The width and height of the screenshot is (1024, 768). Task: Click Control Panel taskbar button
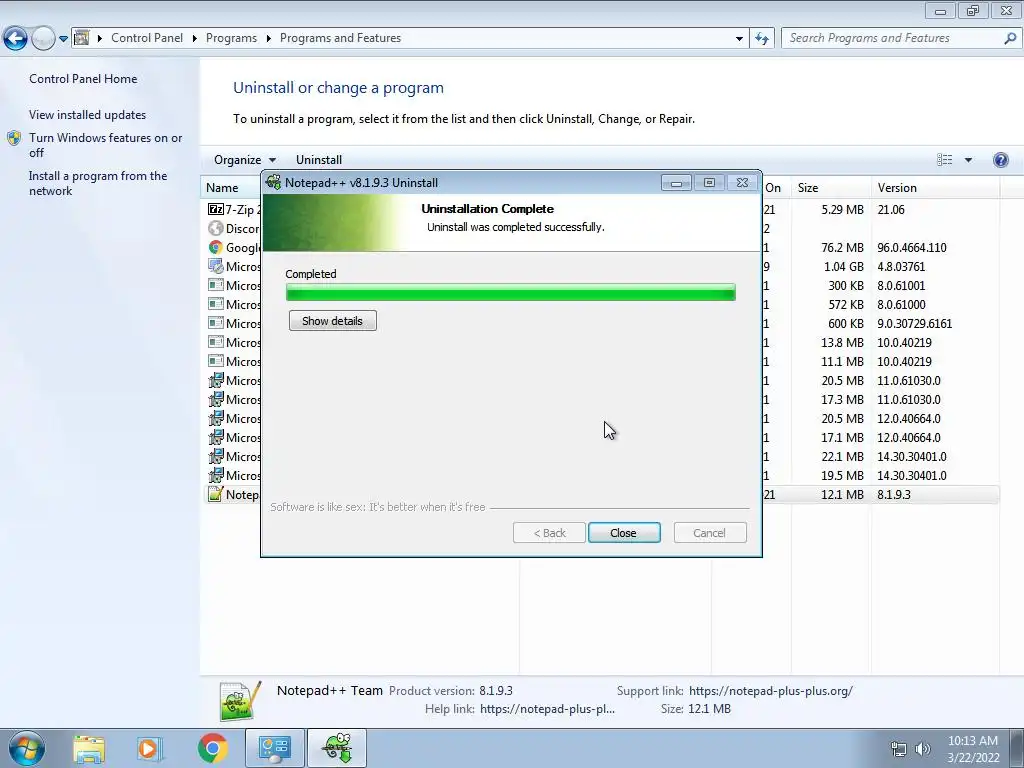274,748
